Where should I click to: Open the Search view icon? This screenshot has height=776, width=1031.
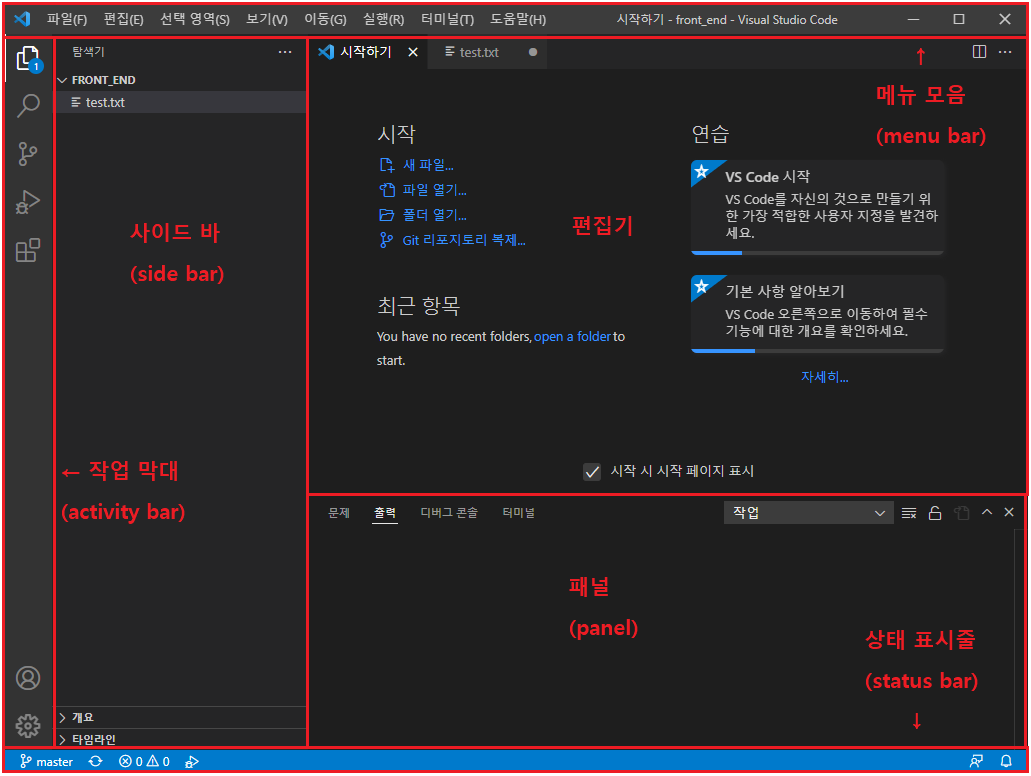click(28, 105)
